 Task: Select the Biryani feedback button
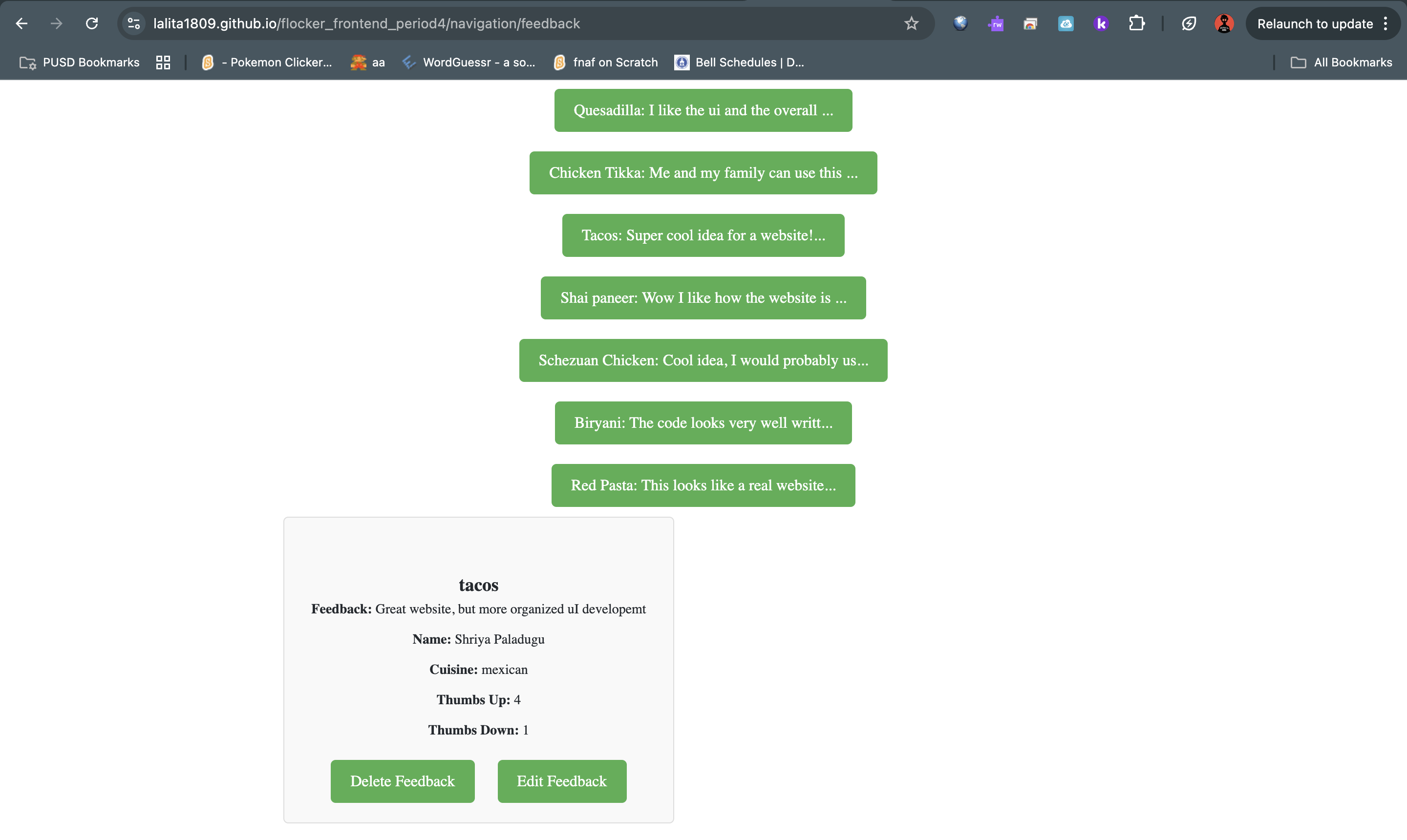703,423
